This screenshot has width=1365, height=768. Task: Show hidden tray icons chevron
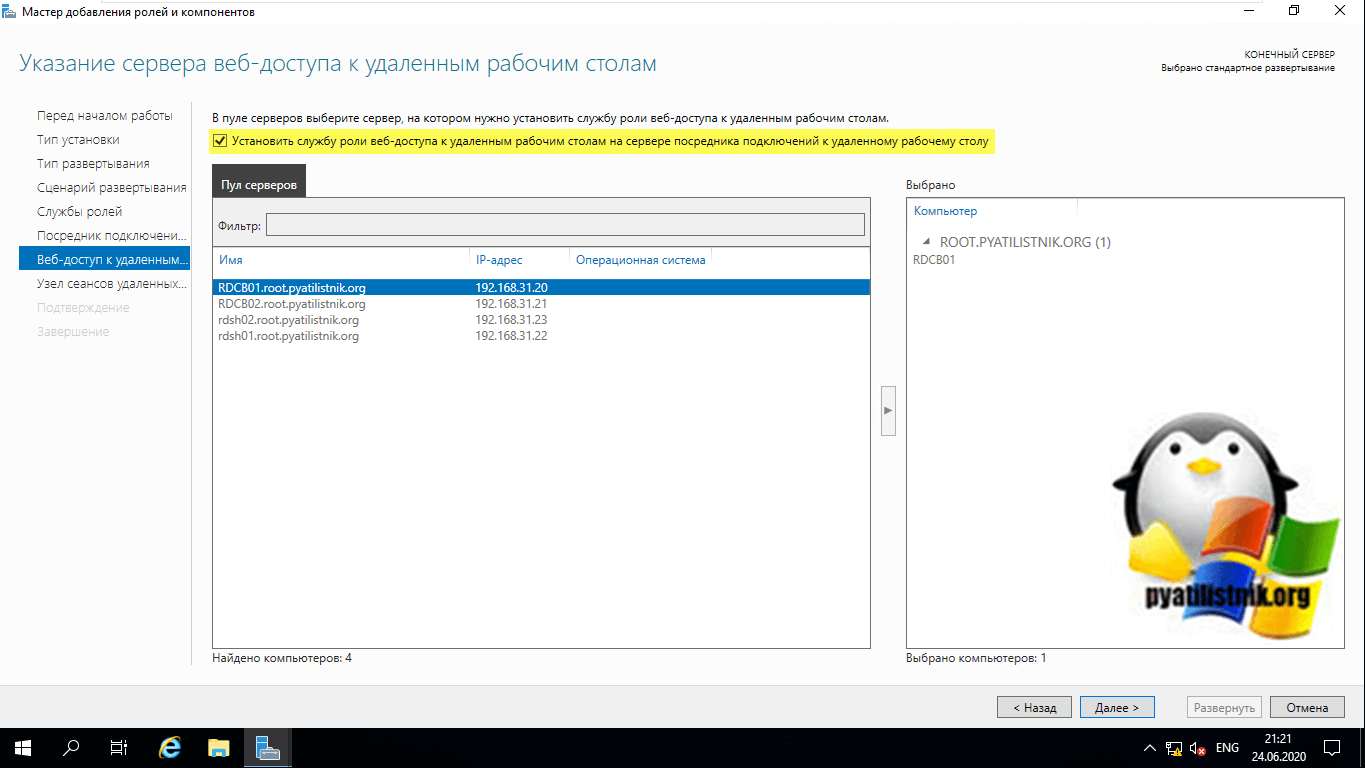[x=1149, y=748]
